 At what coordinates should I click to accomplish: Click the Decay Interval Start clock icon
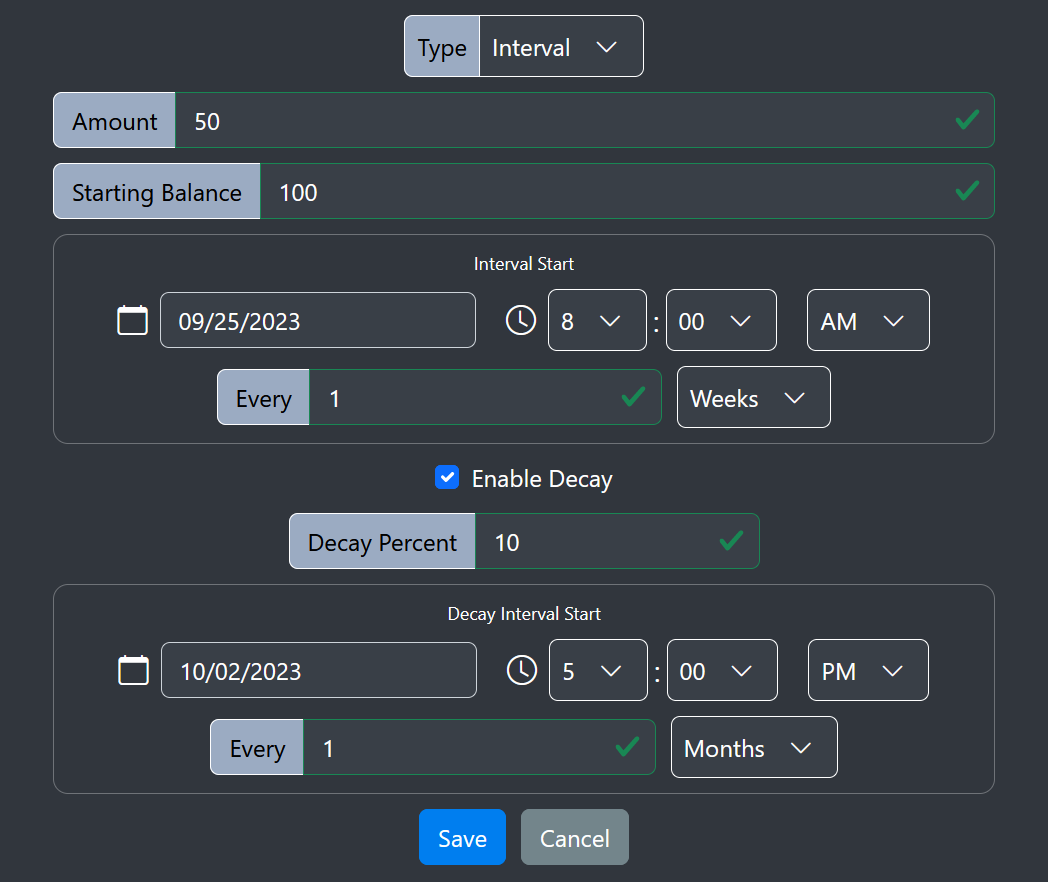[522, 670]
